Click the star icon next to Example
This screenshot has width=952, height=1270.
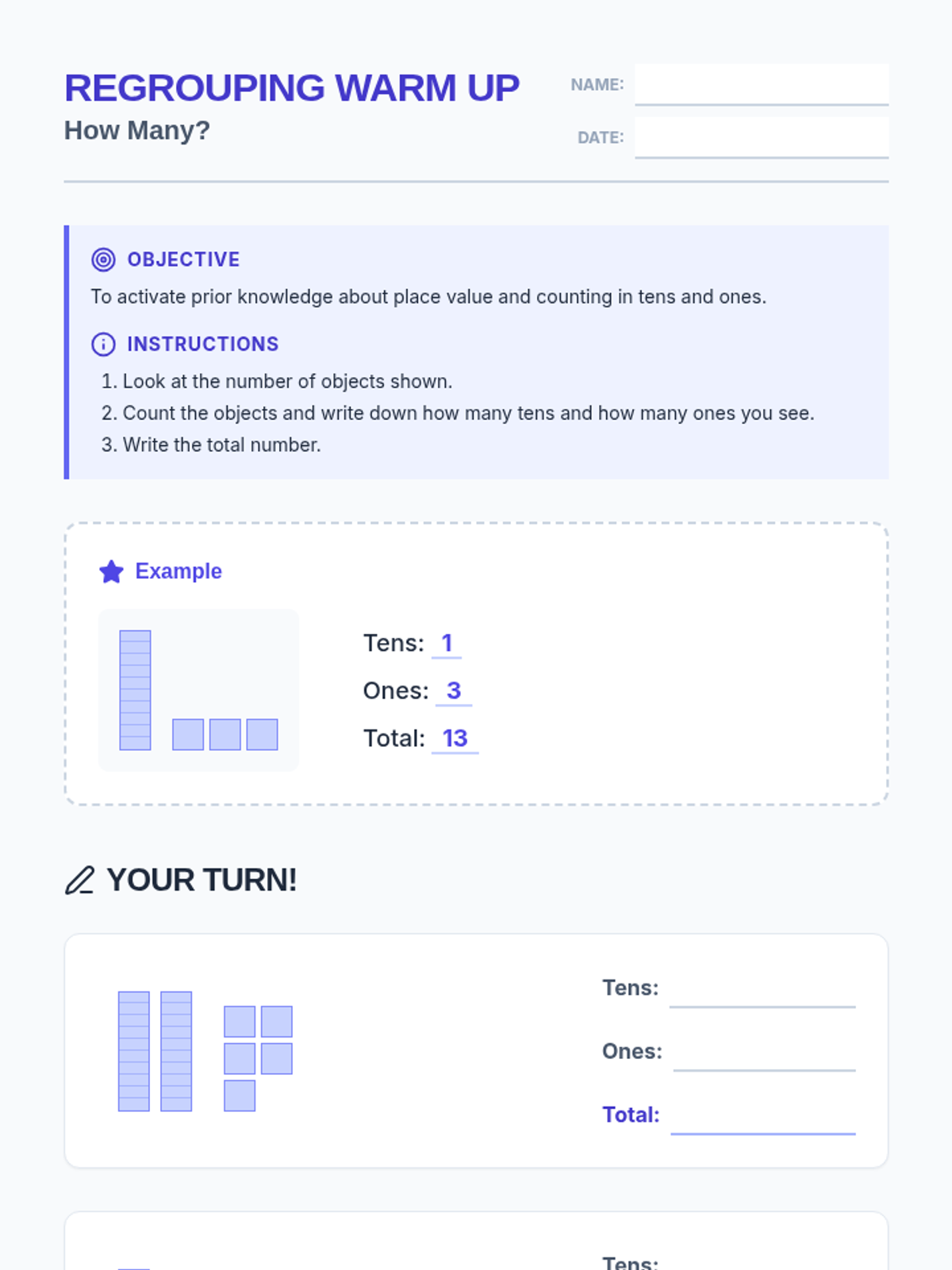click(x=111, y=571)
